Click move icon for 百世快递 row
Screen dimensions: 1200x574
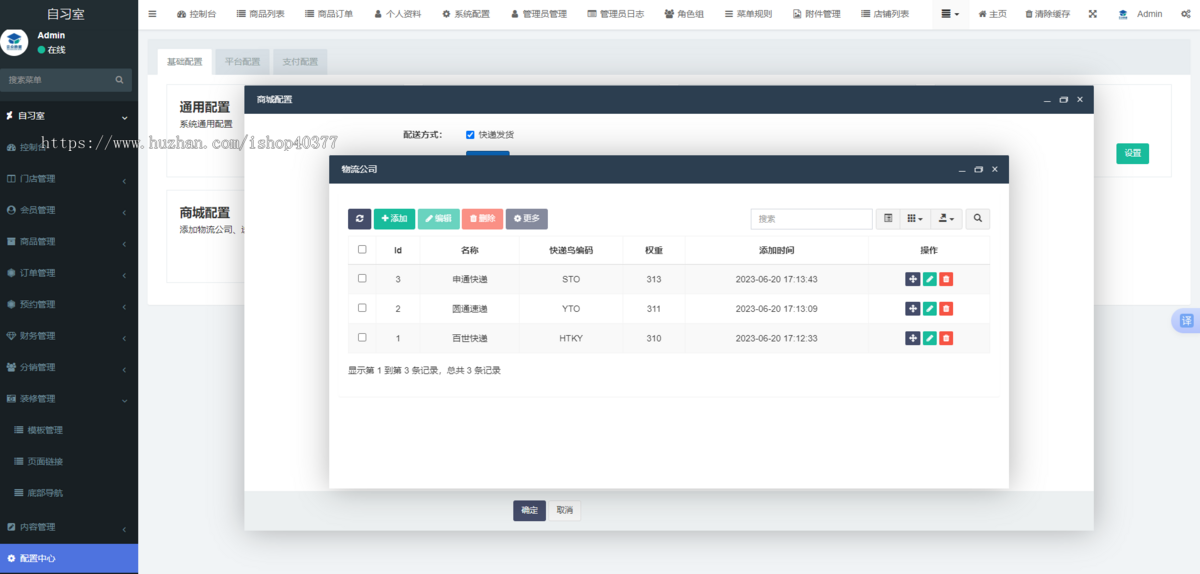[x=912, y=338]
